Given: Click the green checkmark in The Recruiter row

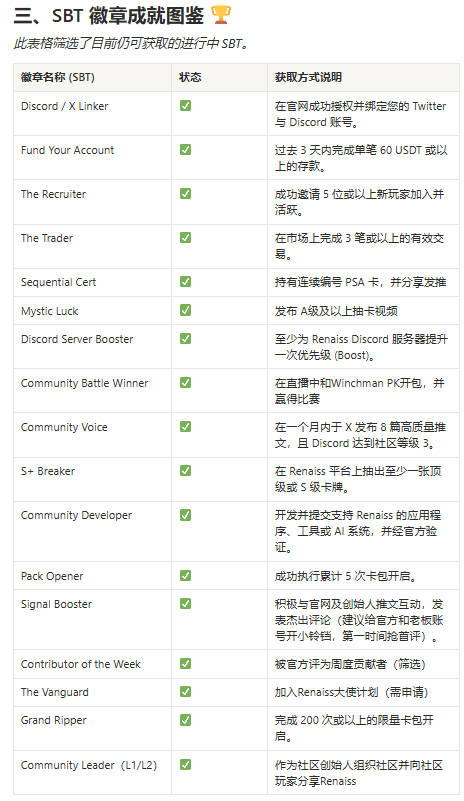Looking at the screenshot, I should click(185, 194).
